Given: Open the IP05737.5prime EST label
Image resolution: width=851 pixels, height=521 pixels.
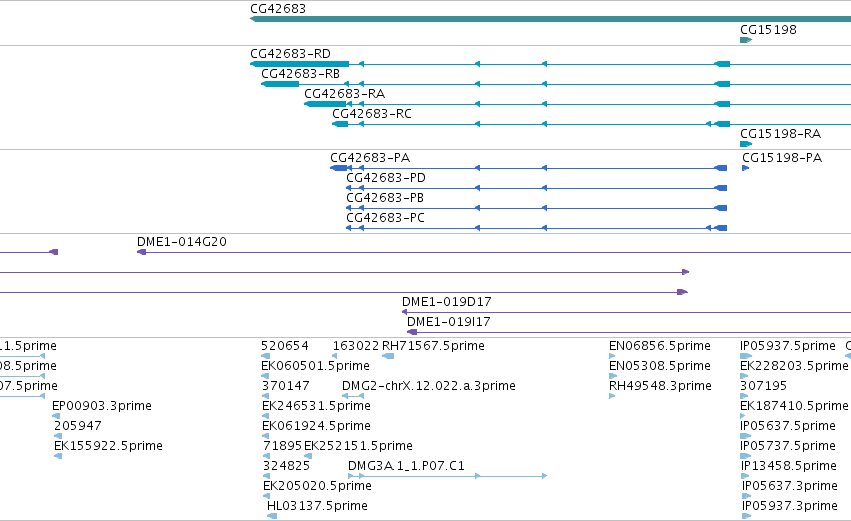Looking at the screenshot, I should pyautogui.click(x=788, y=447).
